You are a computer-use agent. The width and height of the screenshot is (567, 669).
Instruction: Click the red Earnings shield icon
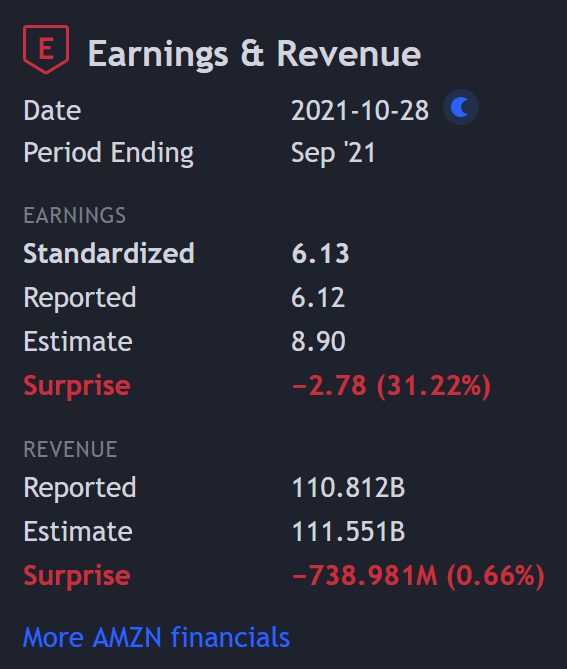tap(46, 49)
